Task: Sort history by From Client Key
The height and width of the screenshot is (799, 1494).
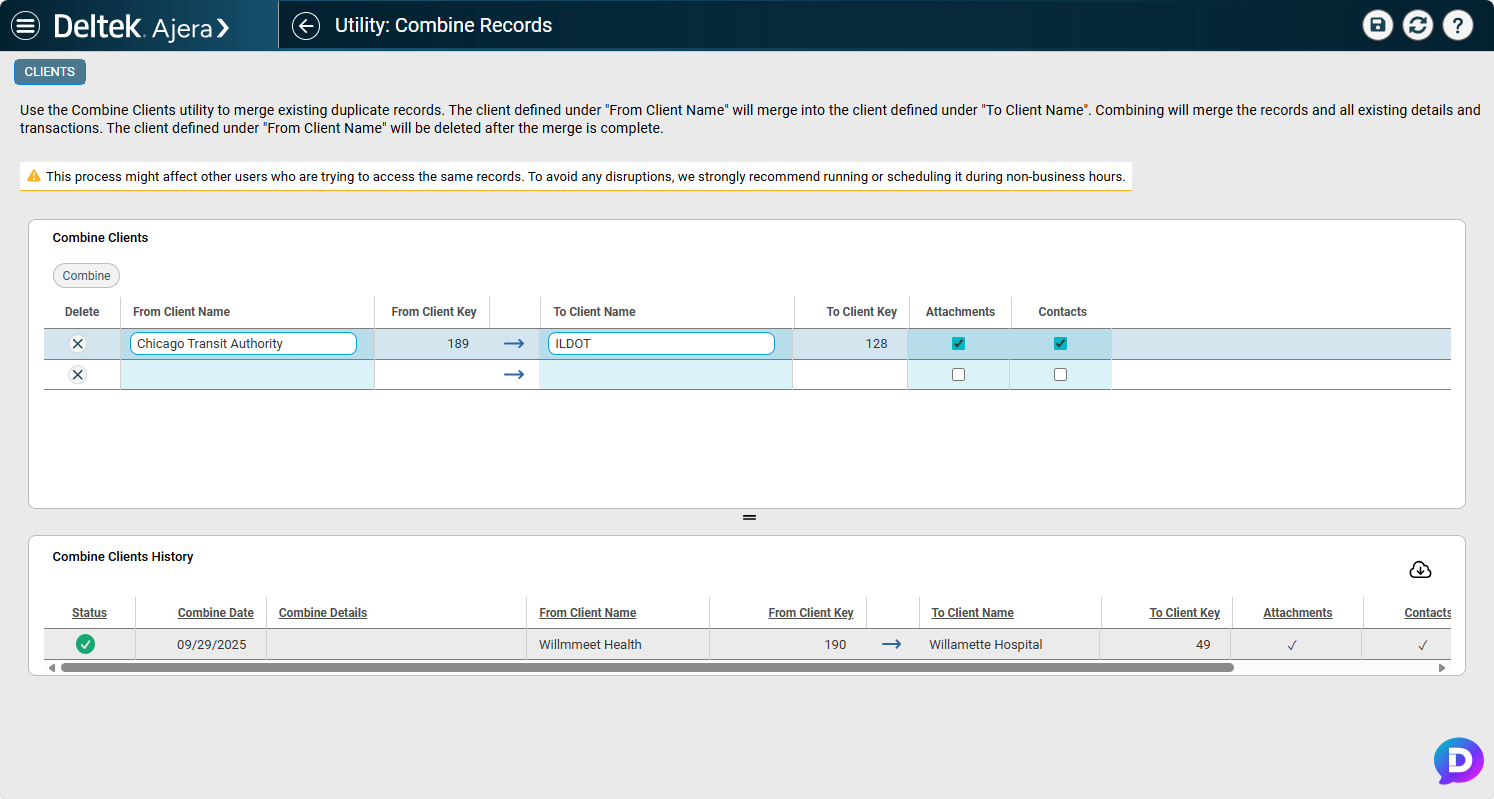Action: 810,612
